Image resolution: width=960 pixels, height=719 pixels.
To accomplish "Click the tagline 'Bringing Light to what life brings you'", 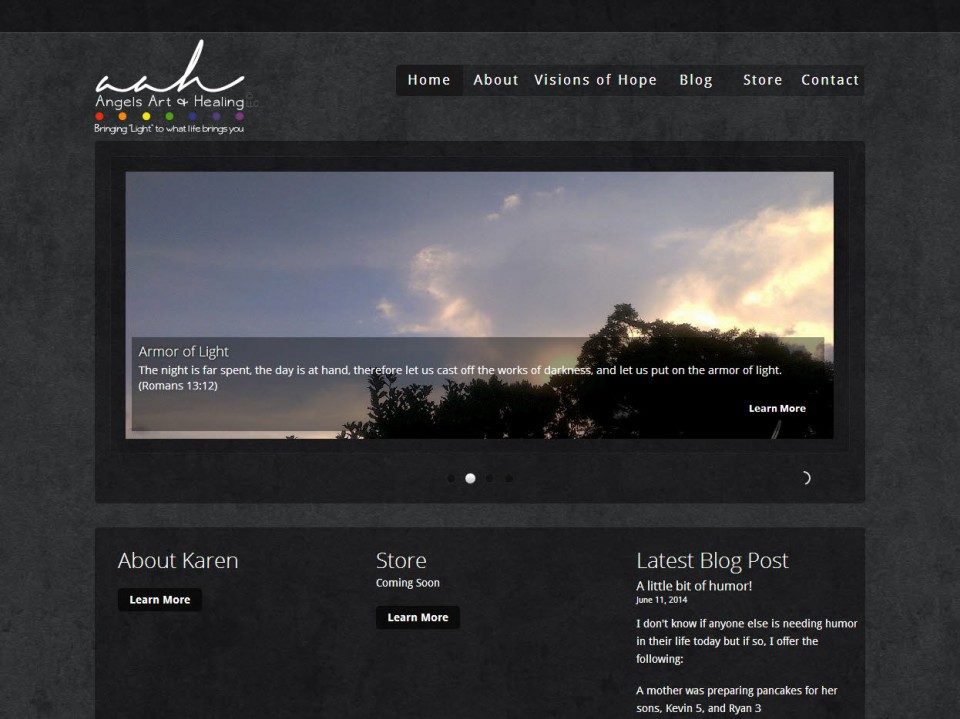I will (169, 129).
